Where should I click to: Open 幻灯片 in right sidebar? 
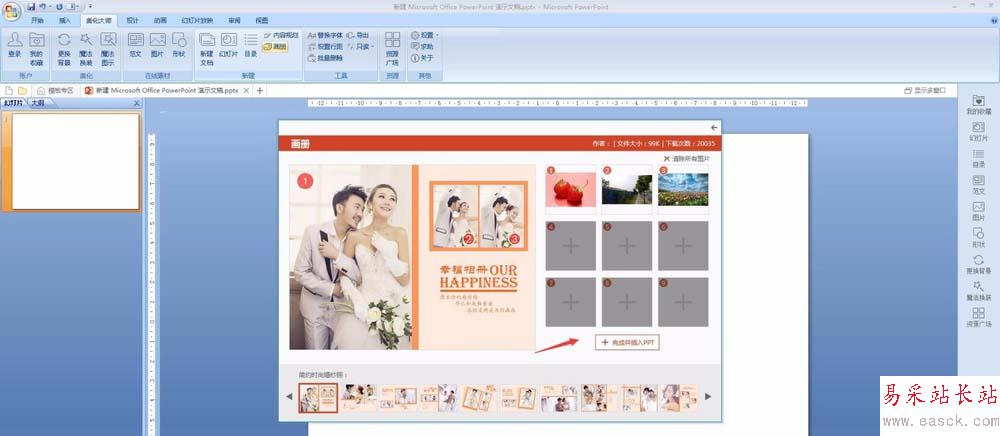tap(978, 131)
